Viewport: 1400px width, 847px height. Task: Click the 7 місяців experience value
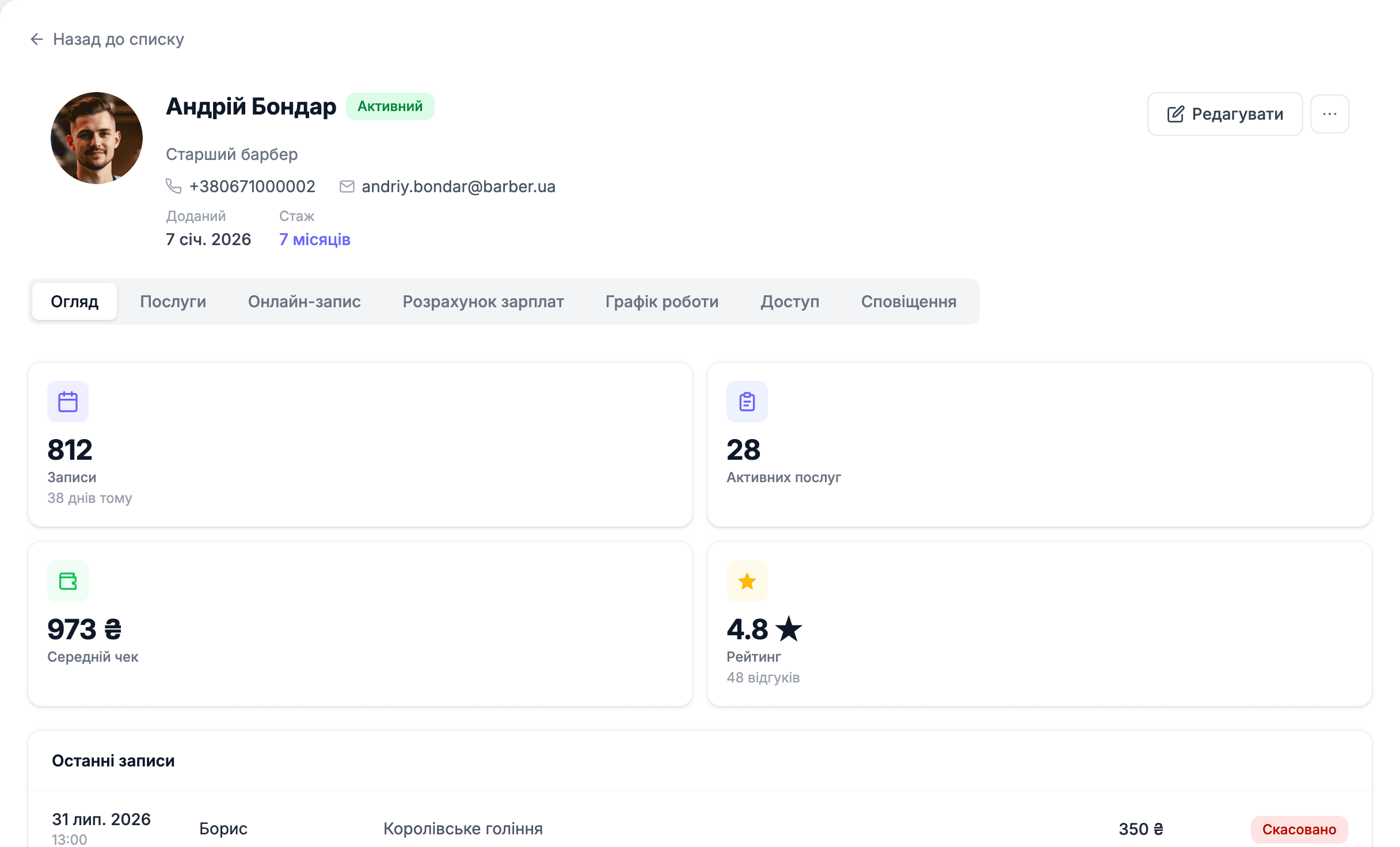(315, 239)
